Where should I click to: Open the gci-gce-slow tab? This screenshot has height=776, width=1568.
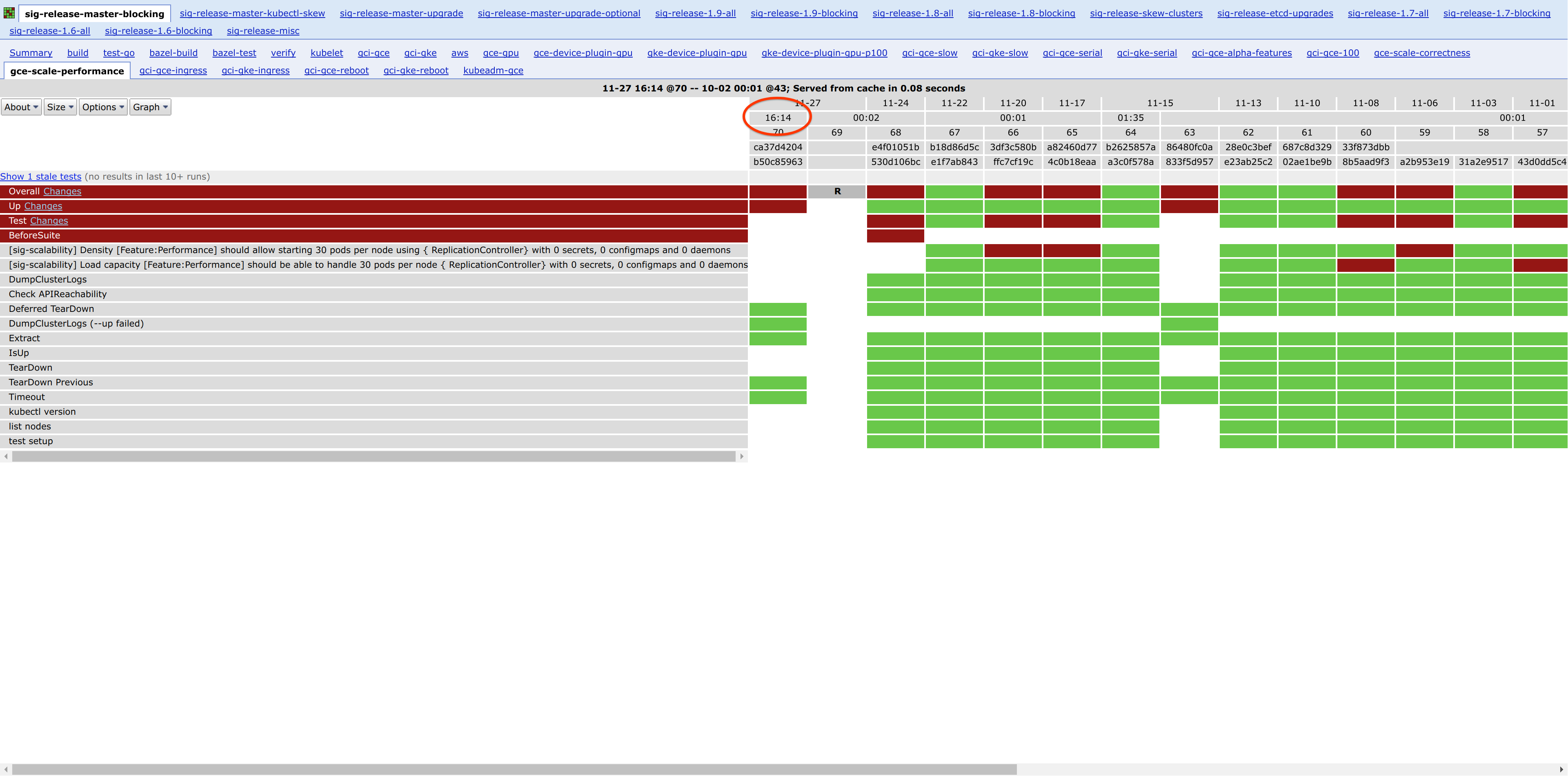point(930,53)
